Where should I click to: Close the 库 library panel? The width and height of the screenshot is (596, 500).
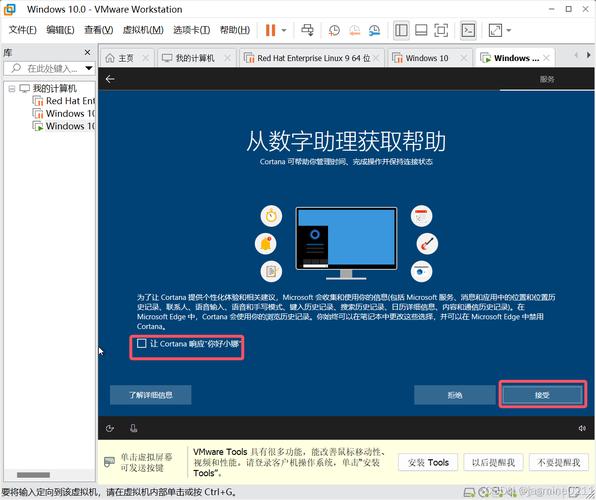[87, 52]
